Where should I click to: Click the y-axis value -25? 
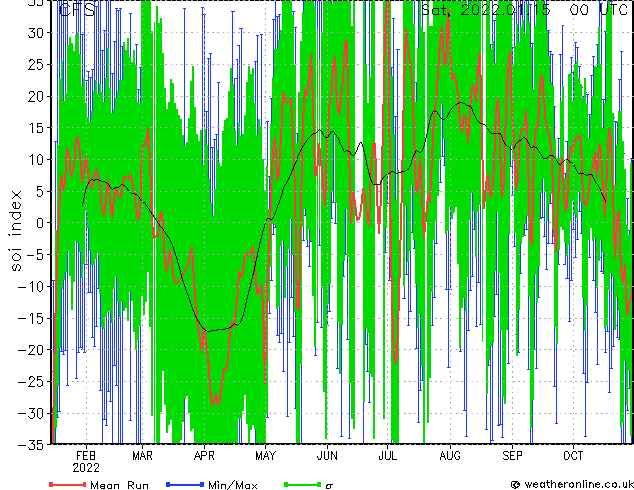[31, 381]
